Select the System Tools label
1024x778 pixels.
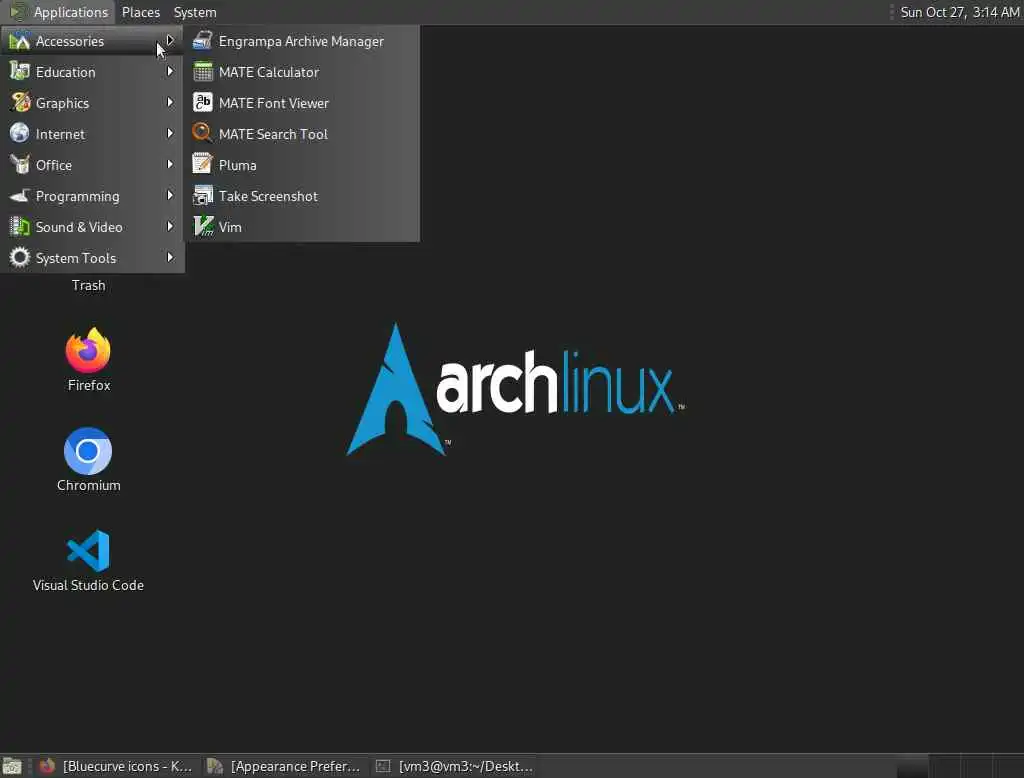(x=76, y=258)
